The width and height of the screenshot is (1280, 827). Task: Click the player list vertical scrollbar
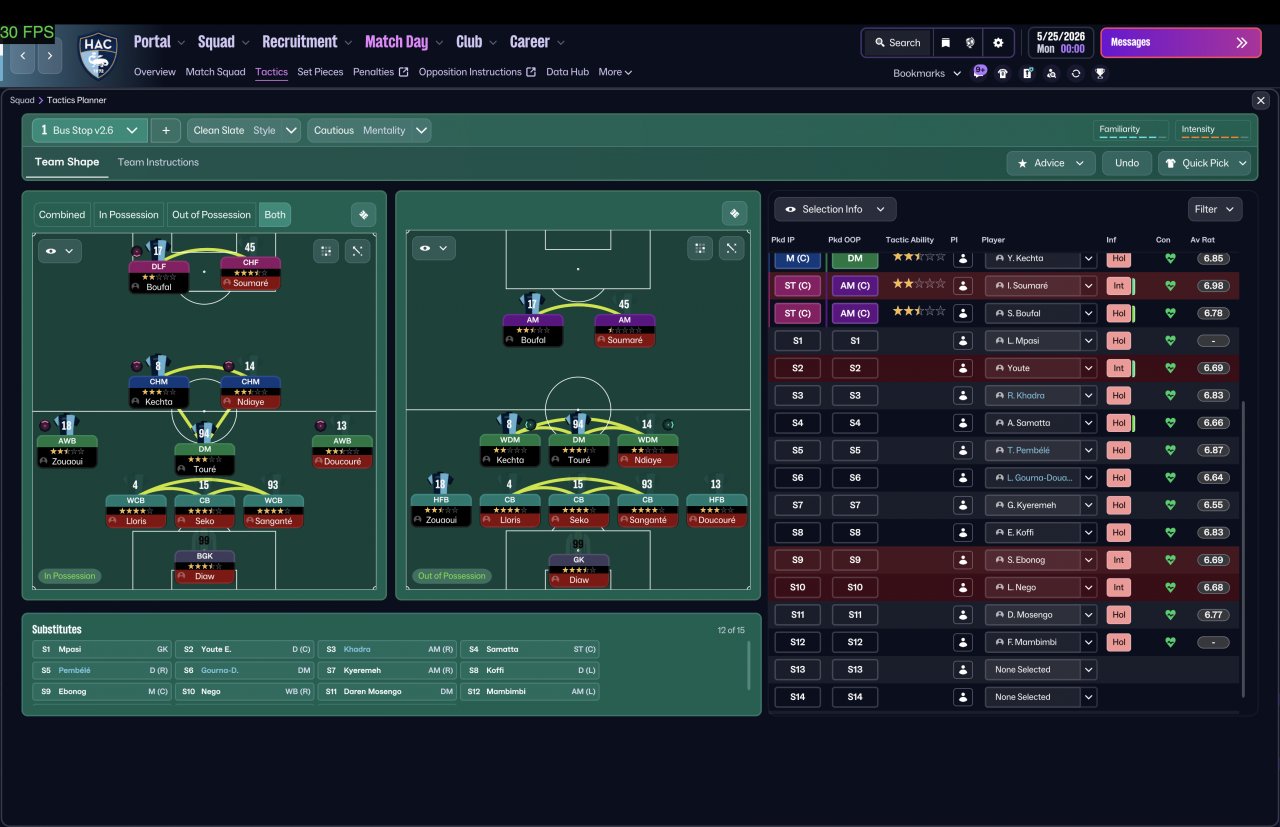pyautogui.click(x=1243, y=550)
